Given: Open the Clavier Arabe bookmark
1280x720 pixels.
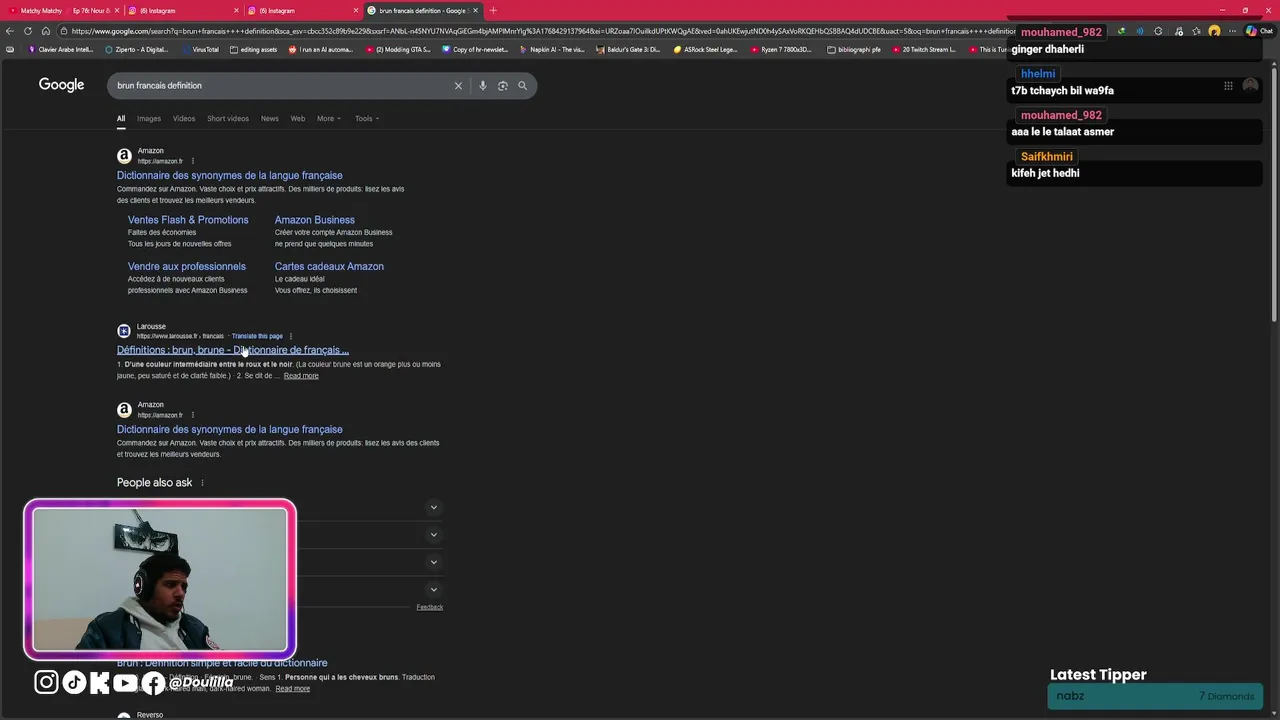Looking at the screenshot, I should (x=61, y=49).
